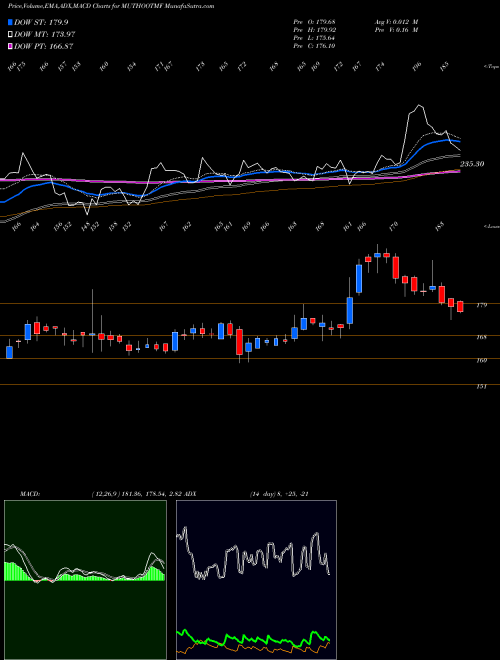Viewport: 500px width, 660px height.
Task: Click the white price line peak on EMA chart
Action: 418,105
